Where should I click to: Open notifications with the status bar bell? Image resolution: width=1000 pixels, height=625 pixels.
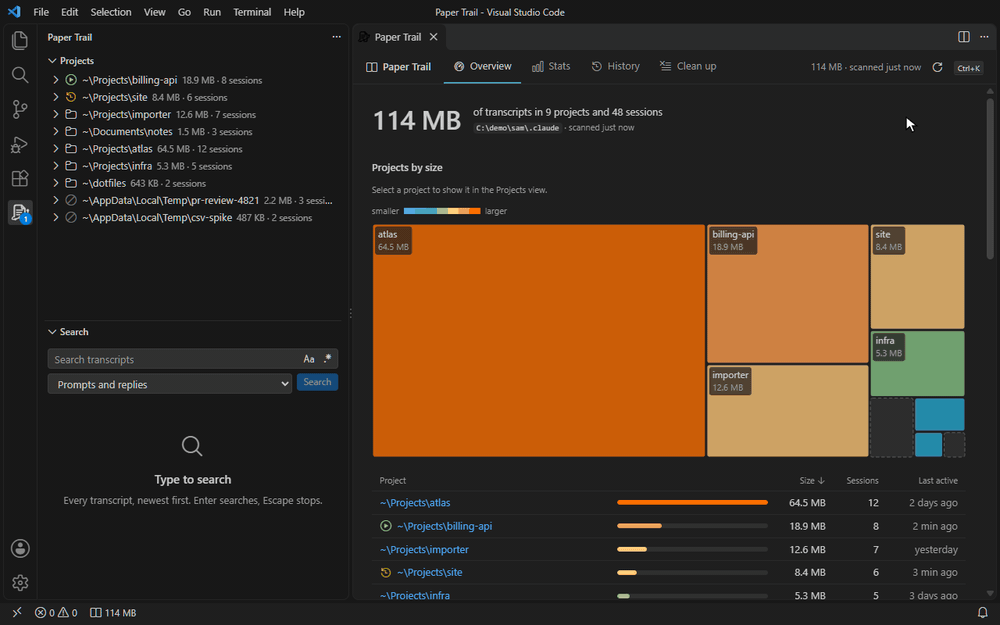(x=983, y=613)
